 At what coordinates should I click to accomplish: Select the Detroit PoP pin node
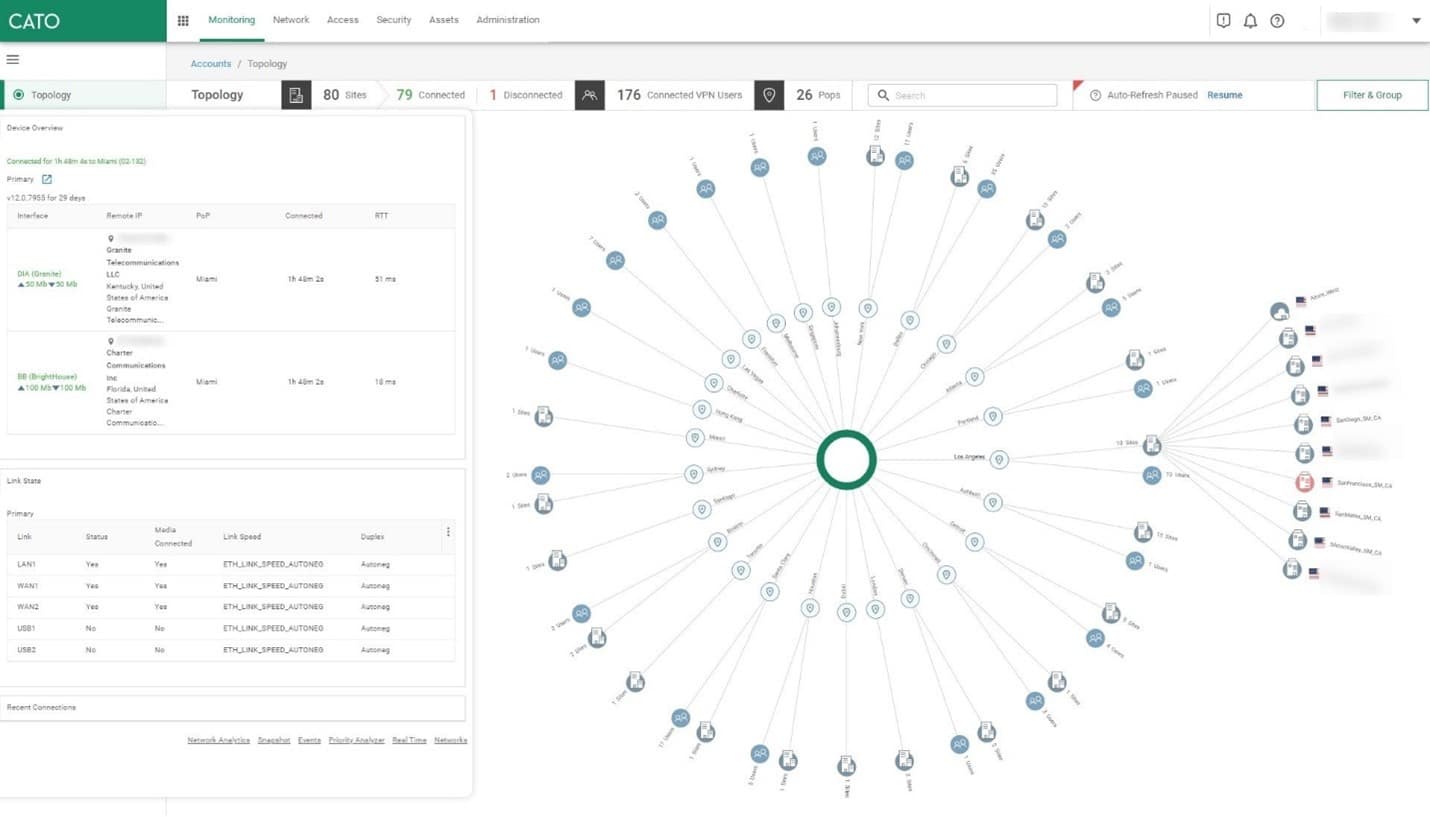(974, 542)
